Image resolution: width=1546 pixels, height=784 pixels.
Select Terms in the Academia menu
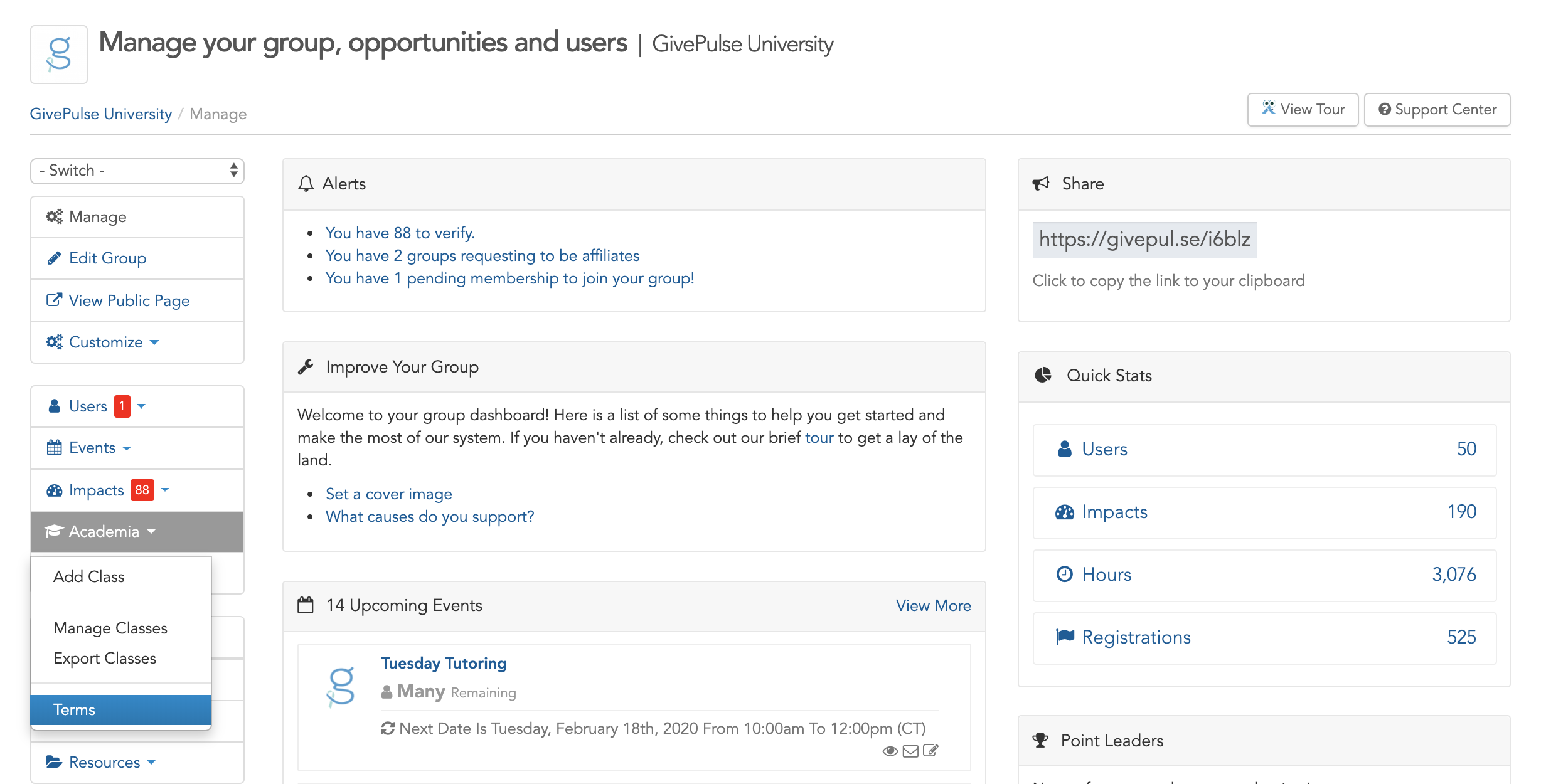pos(120,709)
